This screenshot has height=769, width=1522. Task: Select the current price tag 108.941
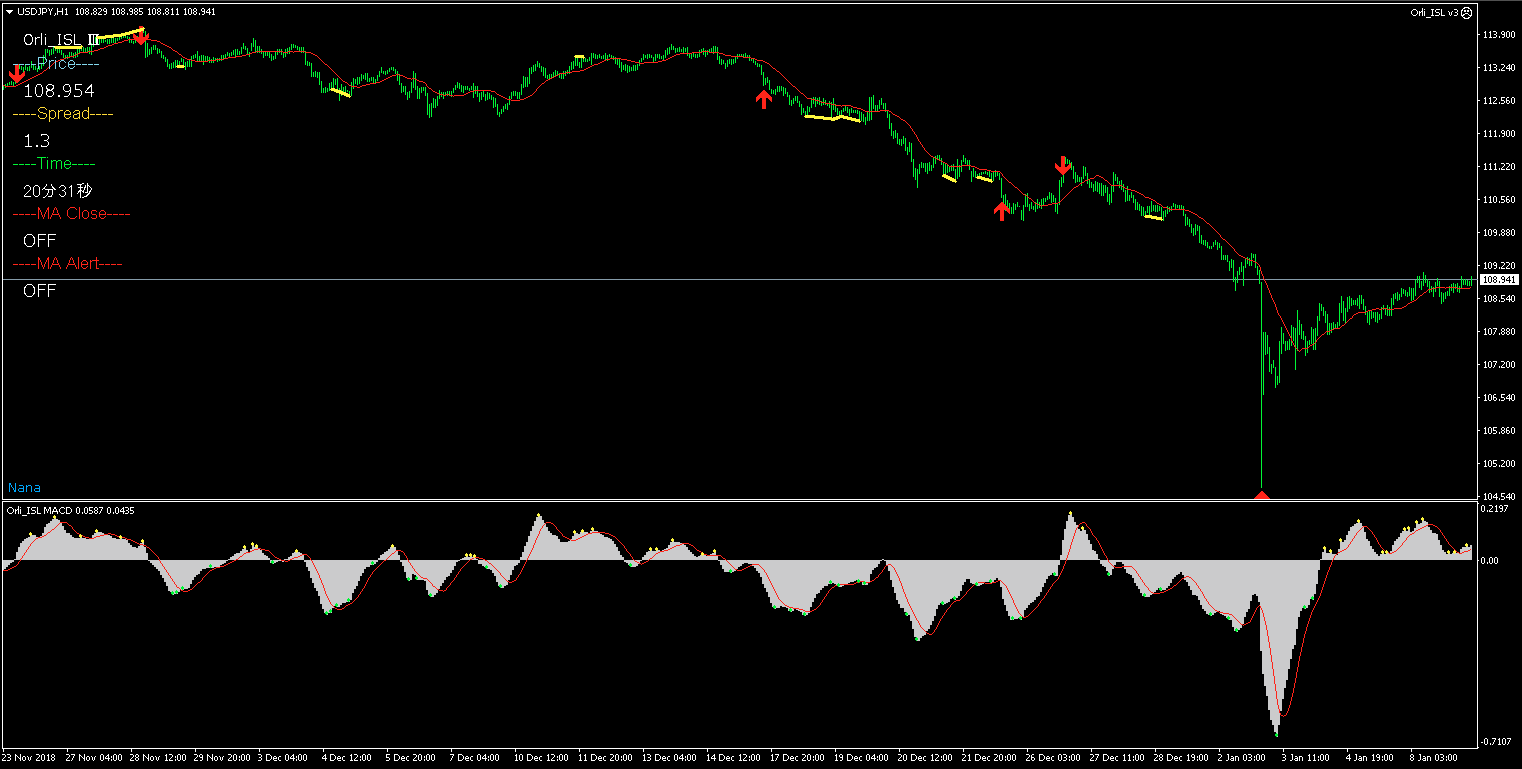pyautogui.click(x=1498, y=280)
